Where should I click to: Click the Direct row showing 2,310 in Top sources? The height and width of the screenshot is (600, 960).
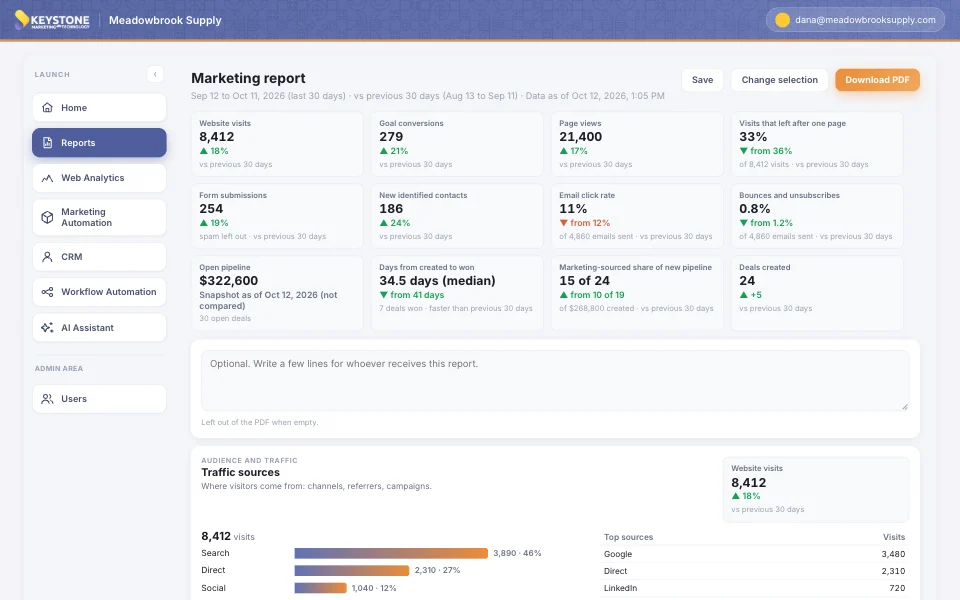click(754, 571)
